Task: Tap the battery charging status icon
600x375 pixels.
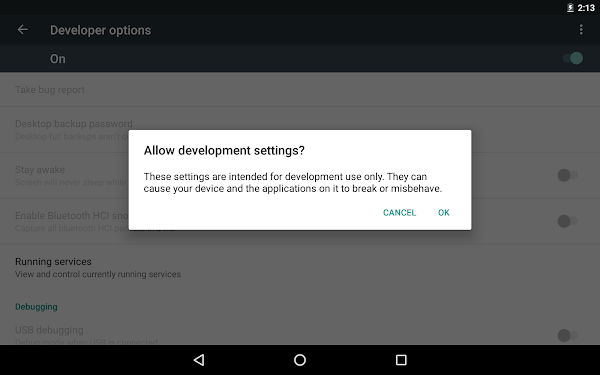Action: (x=570, y=8)
